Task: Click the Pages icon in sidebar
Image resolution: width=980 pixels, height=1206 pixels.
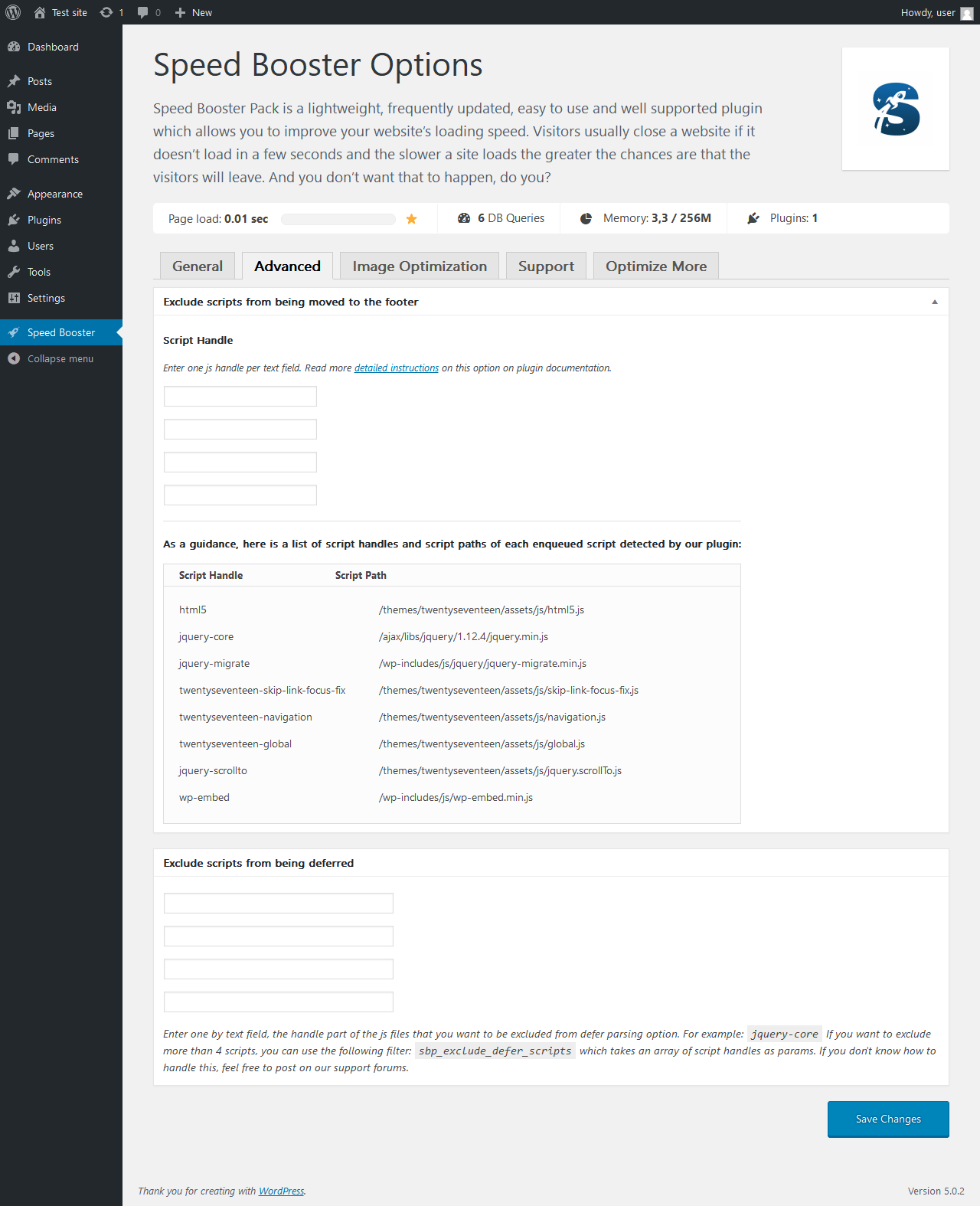Action: pyautogui.click(x=14, y=133)
